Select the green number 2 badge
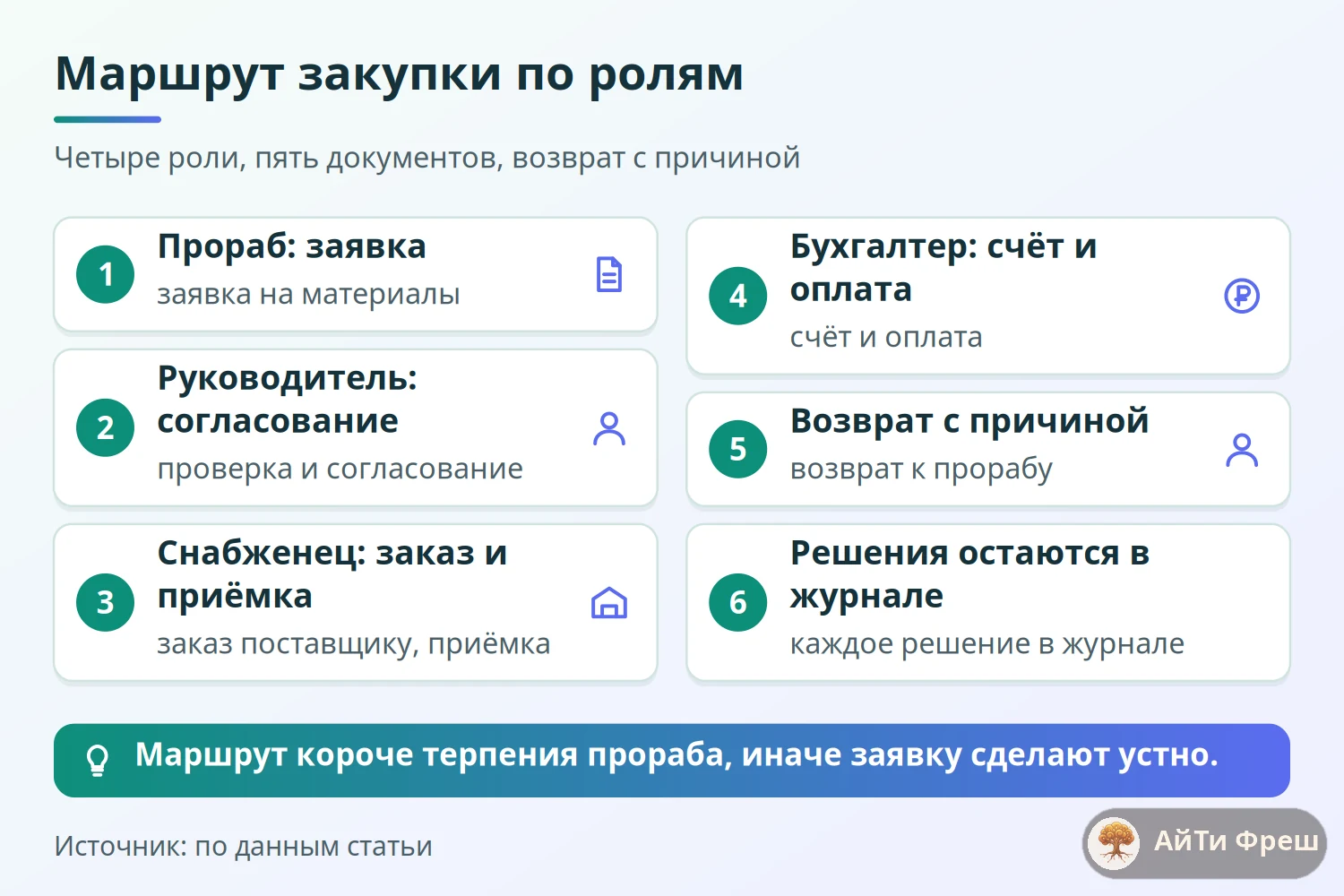 click(106, 428)
